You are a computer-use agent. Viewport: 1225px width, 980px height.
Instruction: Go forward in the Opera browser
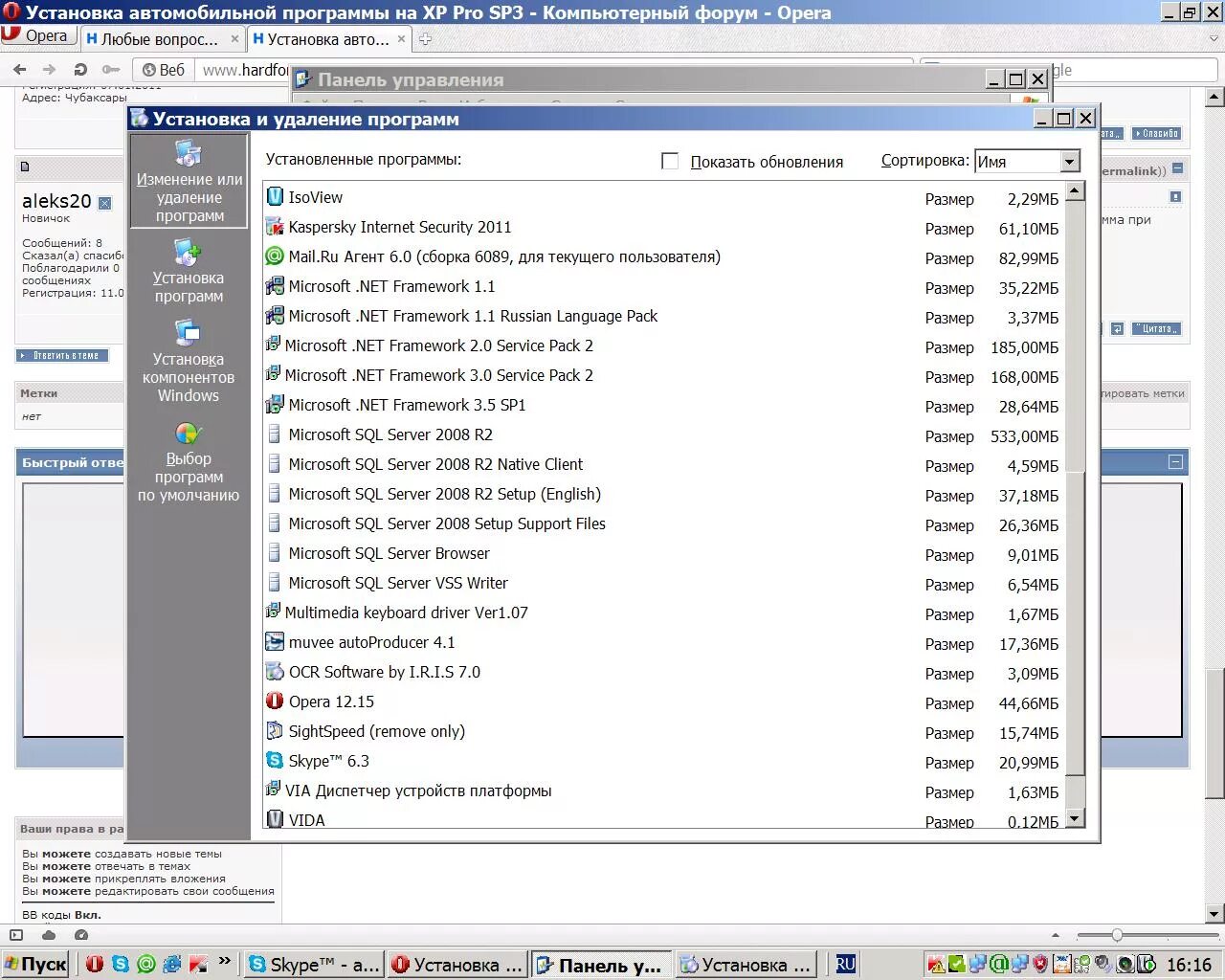point(50,70)
